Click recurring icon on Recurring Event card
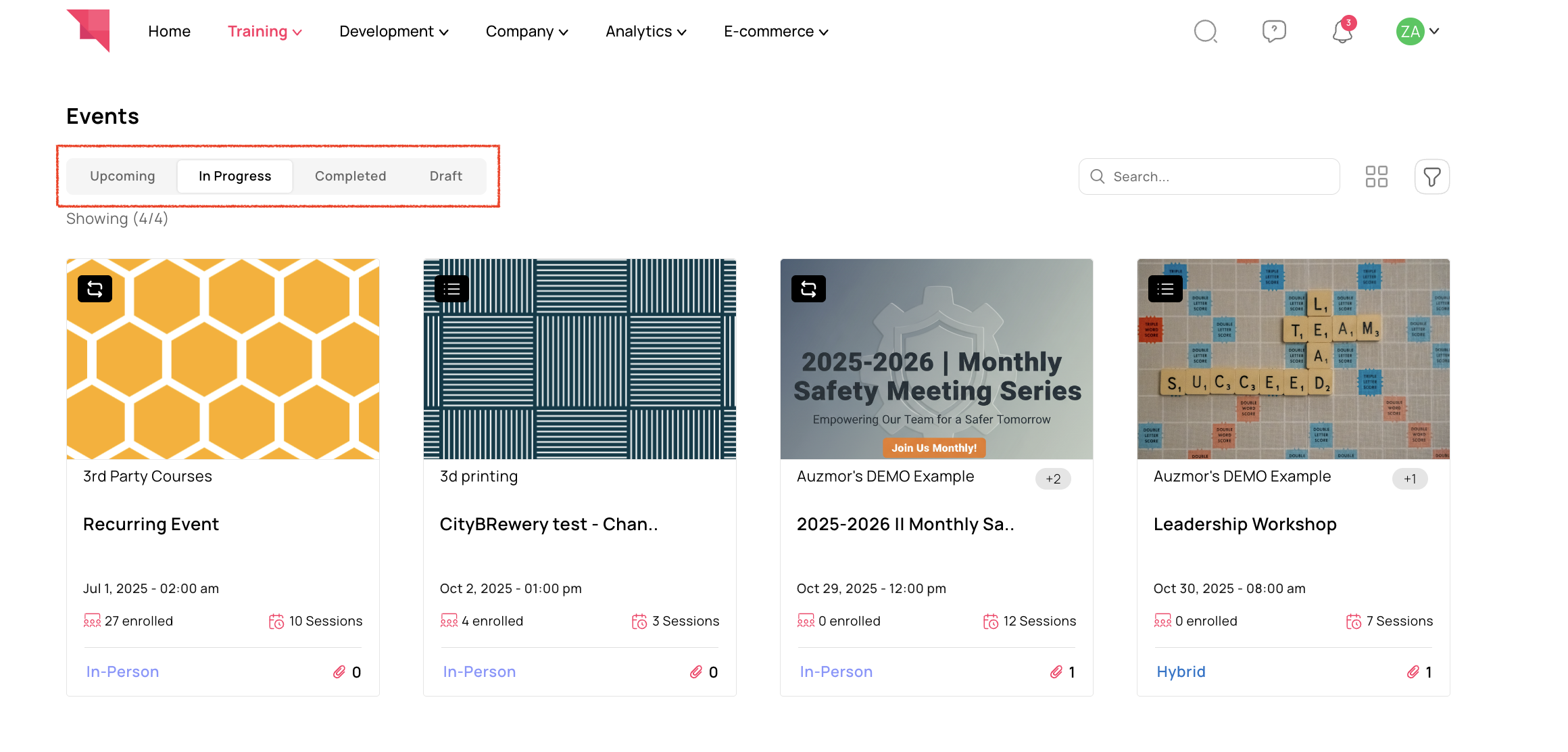 (95, 289)
